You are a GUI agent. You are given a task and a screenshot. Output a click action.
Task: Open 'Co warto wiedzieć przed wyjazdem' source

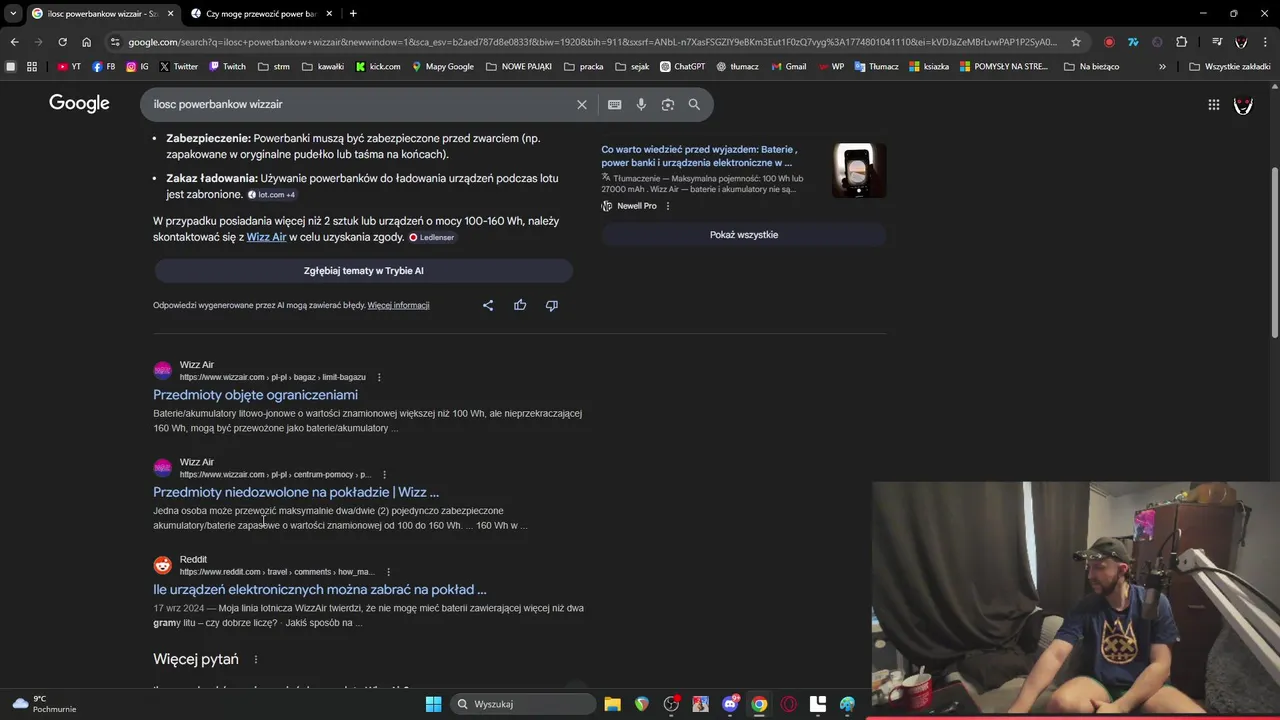(699, 156)
